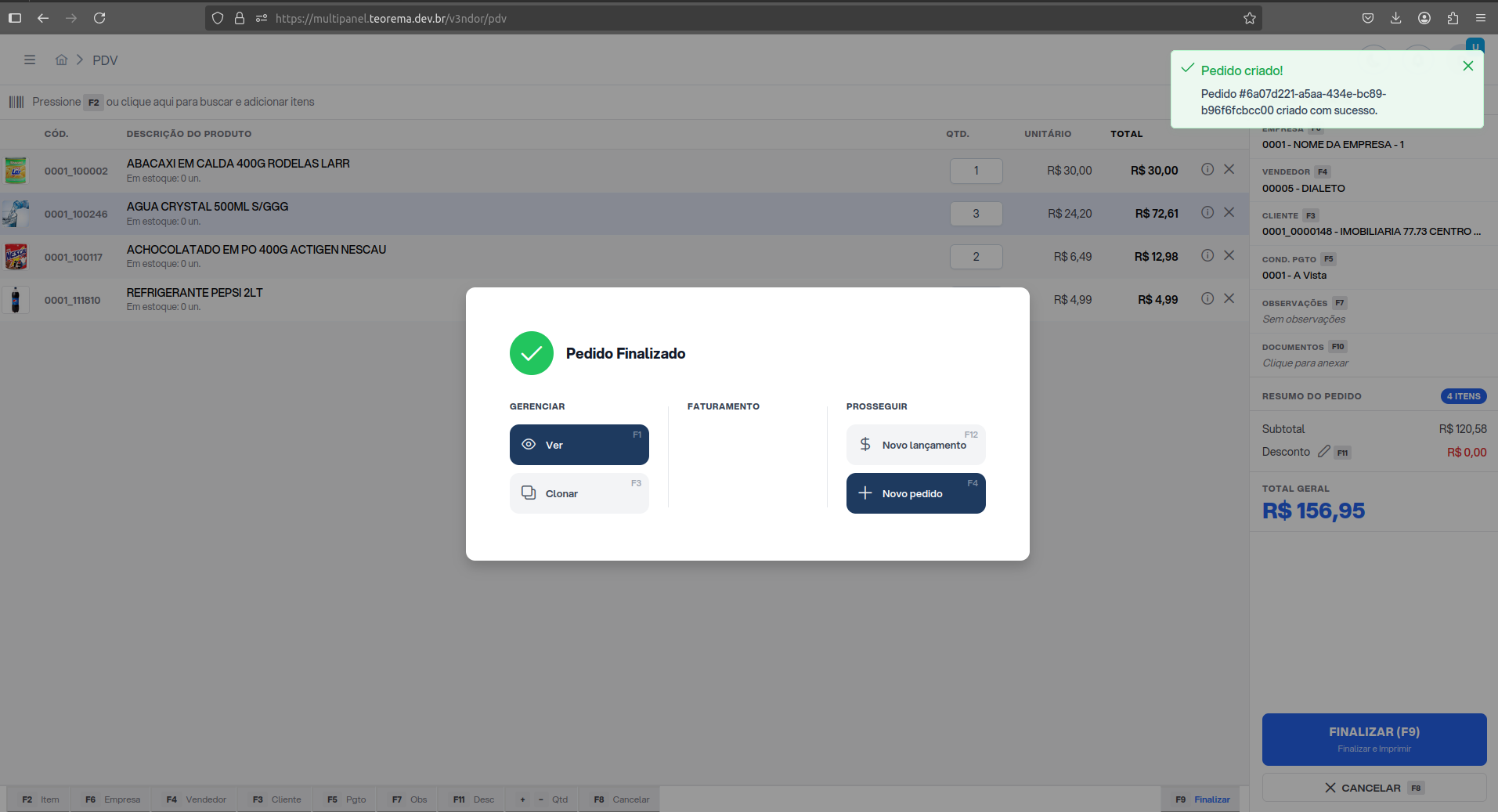1498x812 pixels.
Task: Click F2 Item shortcut in bottom bar
Action: coord(40,799)
